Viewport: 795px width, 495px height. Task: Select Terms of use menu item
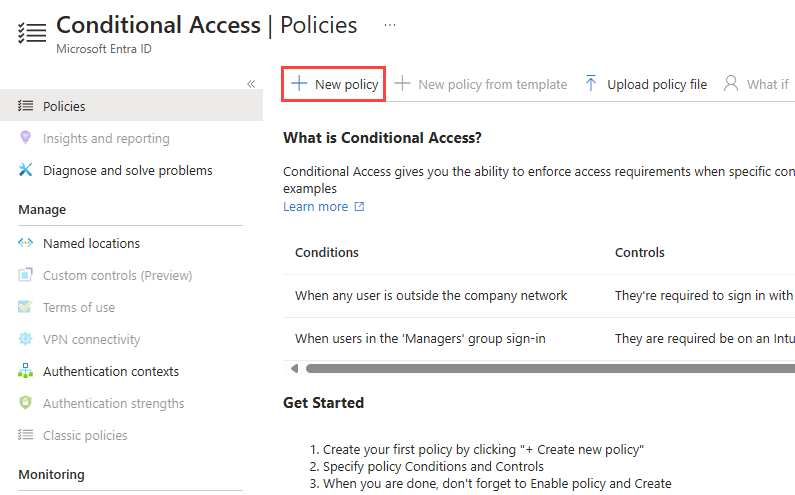(78, 307)
